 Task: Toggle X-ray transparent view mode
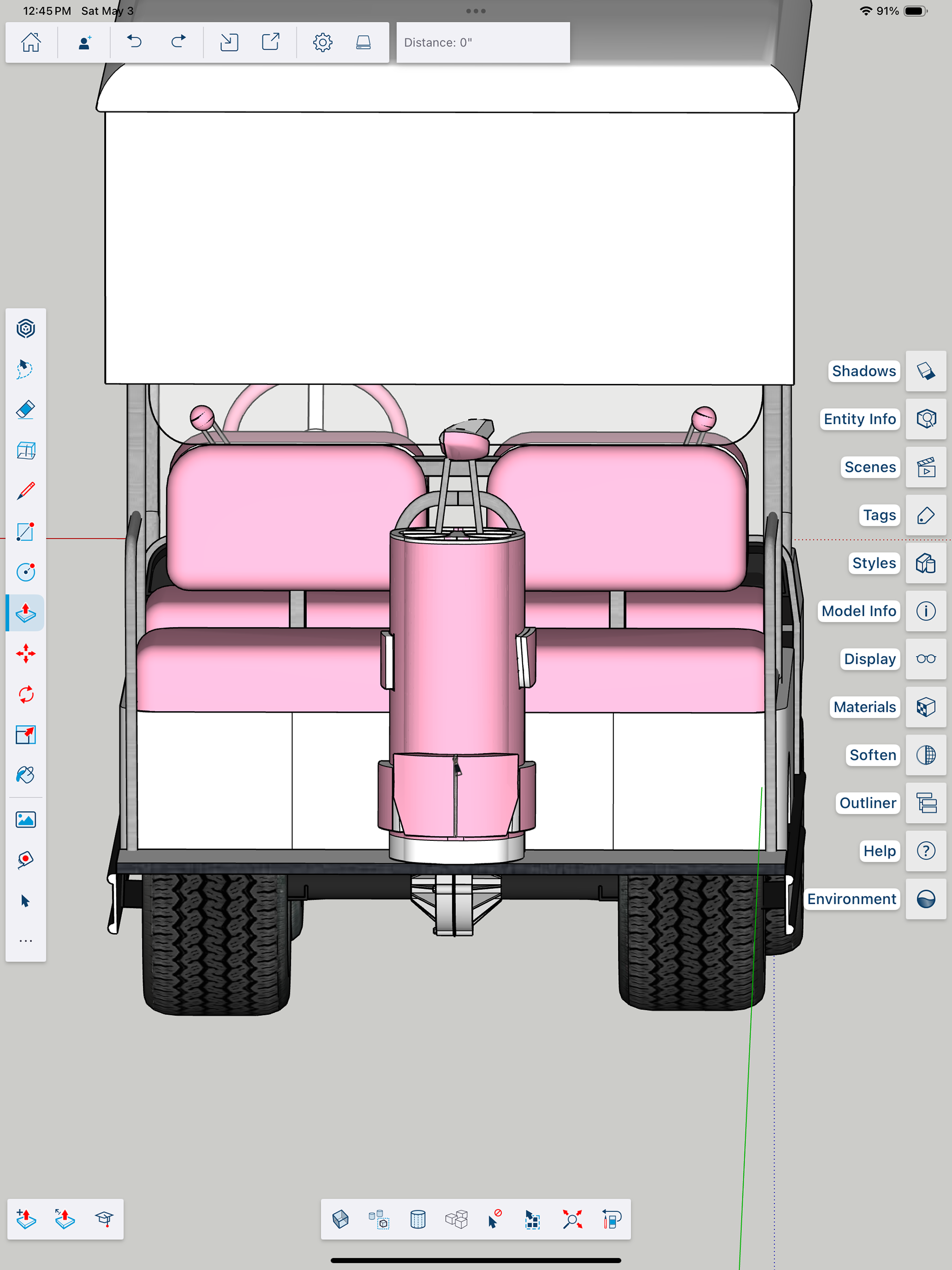[x=340, y=1219]
